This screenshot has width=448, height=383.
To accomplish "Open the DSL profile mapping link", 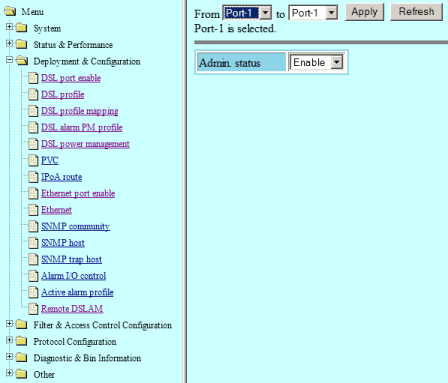I will coord(80,111).
